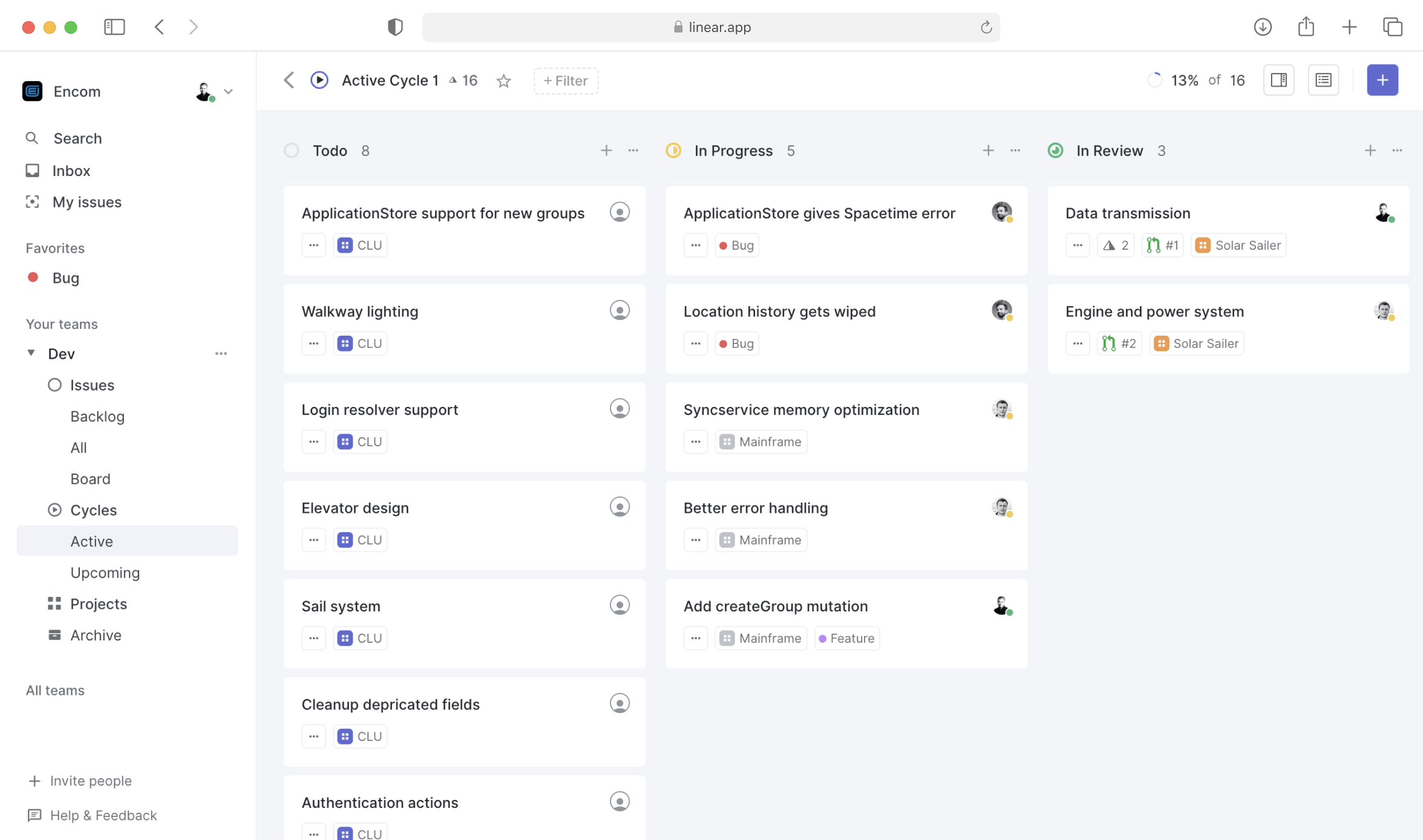
Task: Open Safari share menu
Action: (x=1306, y=27)
